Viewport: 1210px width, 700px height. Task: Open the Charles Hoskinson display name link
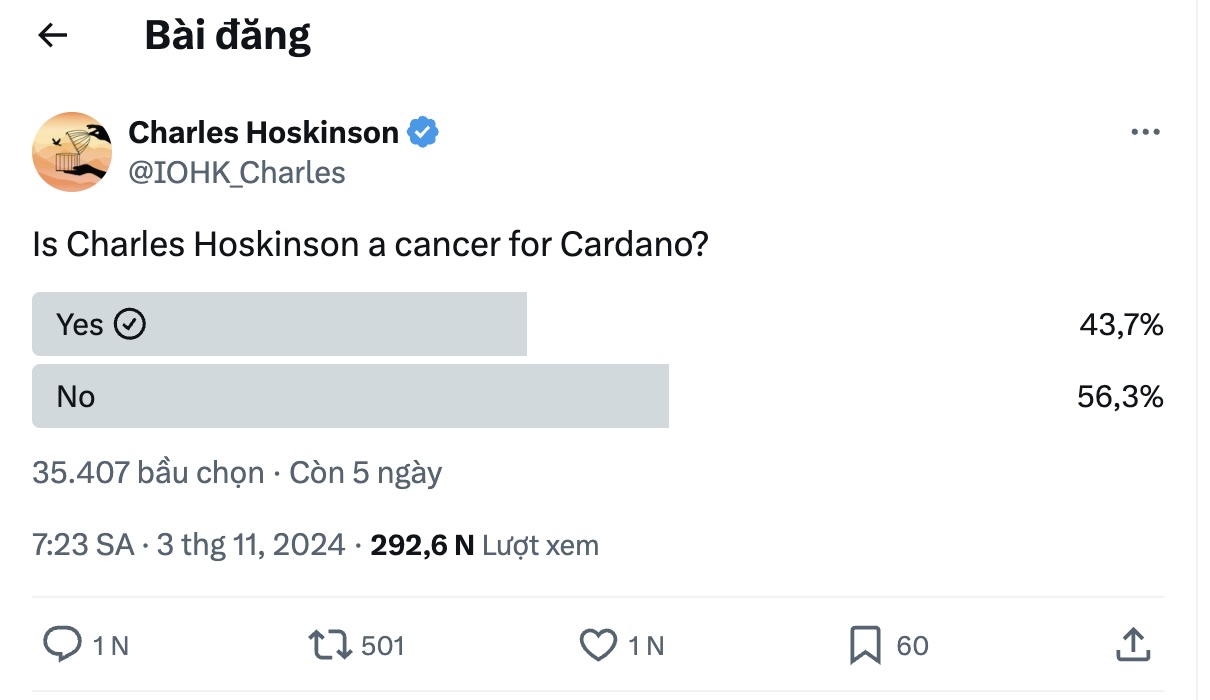click(263, 132)
